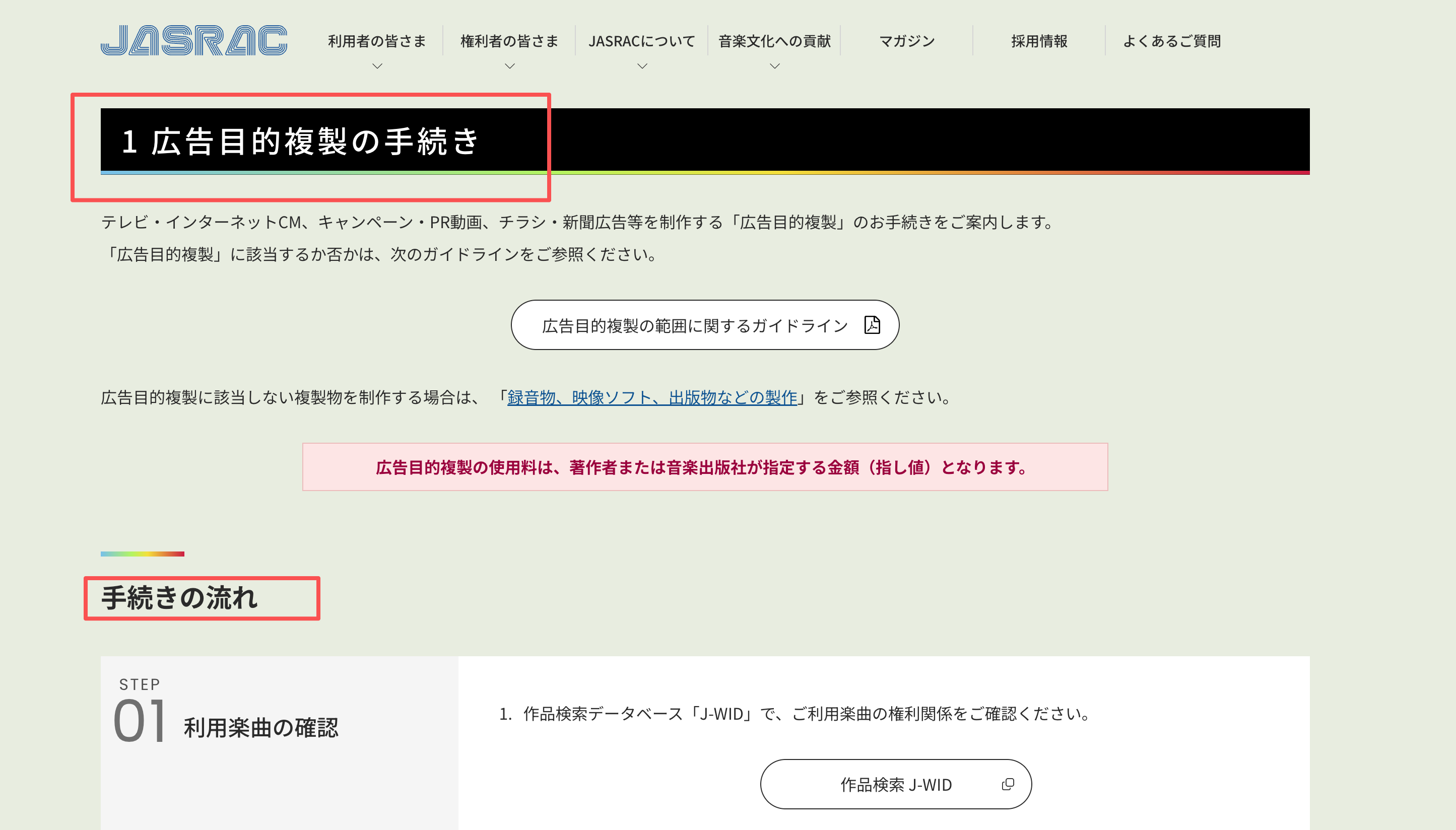1456x830 pixels.
Task: Go to 採用情報 page
Action: [x=1039, y=41]
